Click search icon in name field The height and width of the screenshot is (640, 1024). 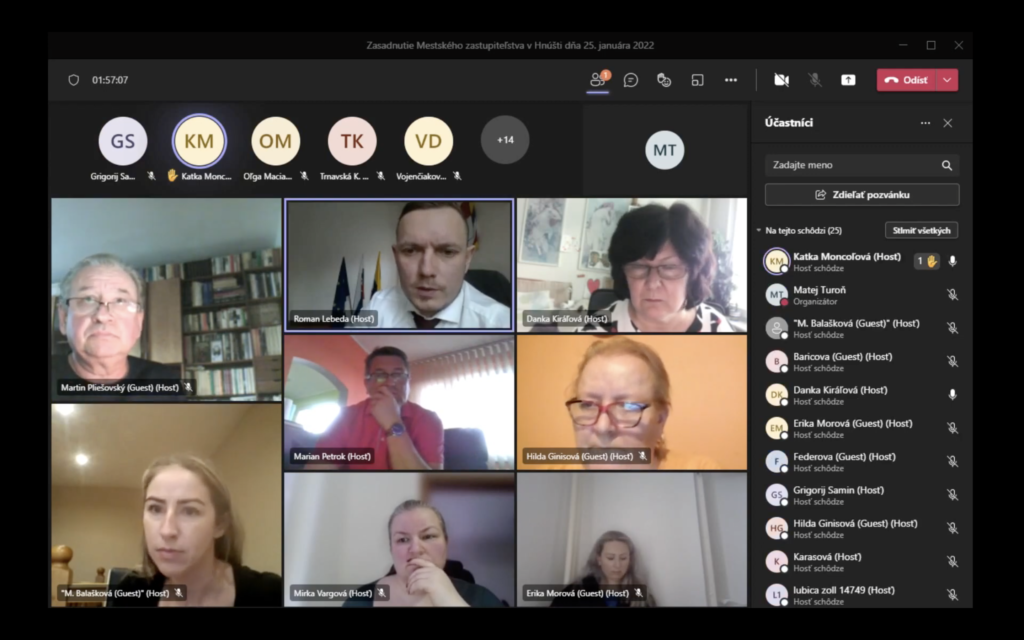tap(946, 165)
